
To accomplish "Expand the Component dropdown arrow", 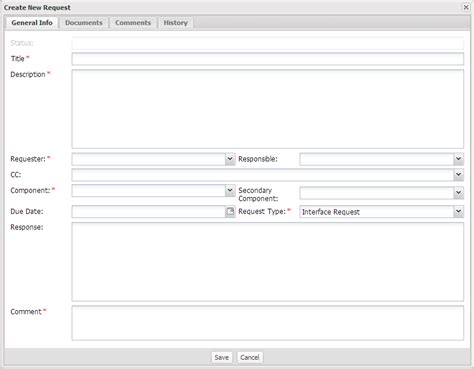I will [230, 191].
